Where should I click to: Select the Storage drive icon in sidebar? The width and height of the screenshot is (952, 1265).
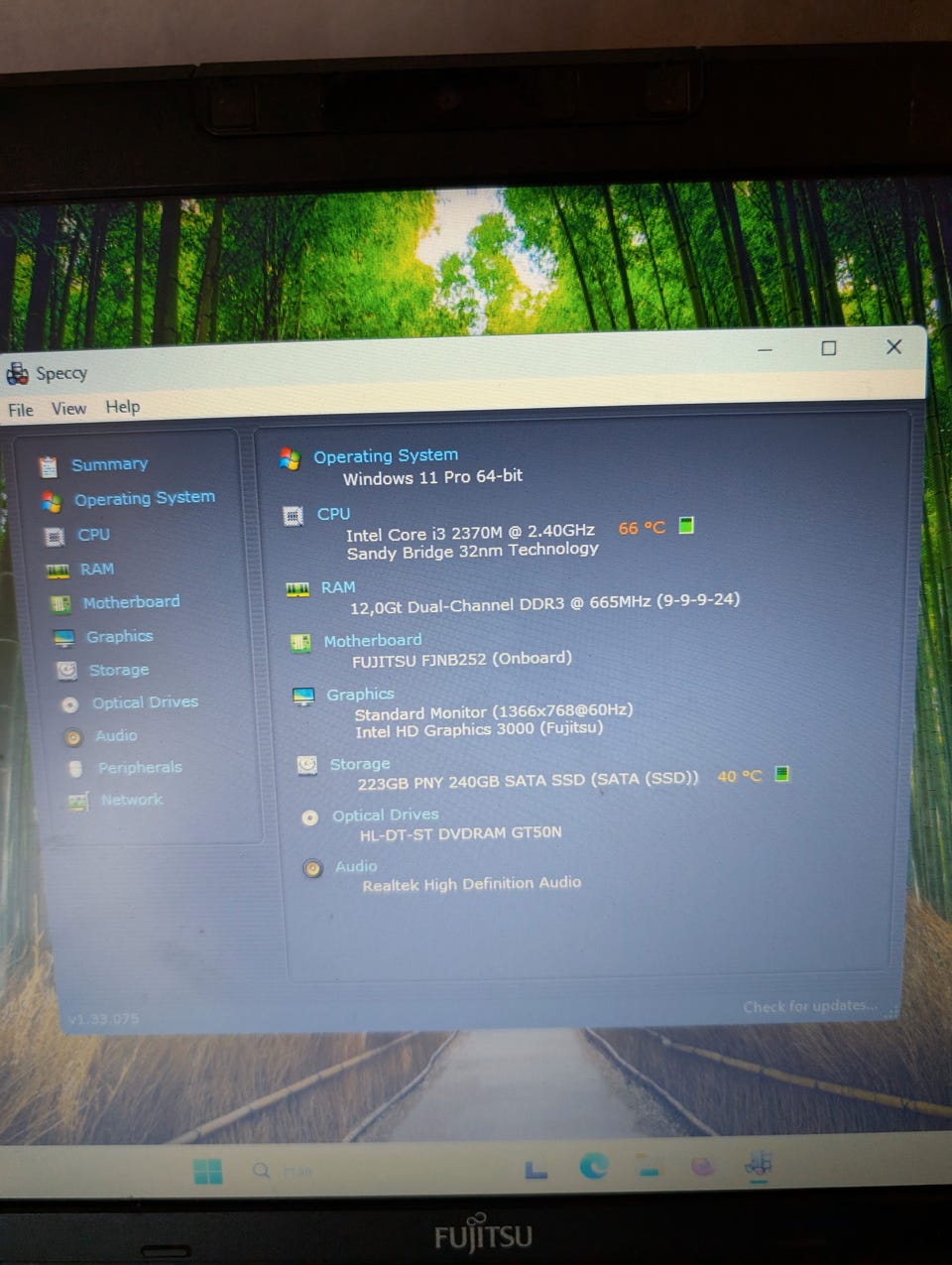point(66,672)
